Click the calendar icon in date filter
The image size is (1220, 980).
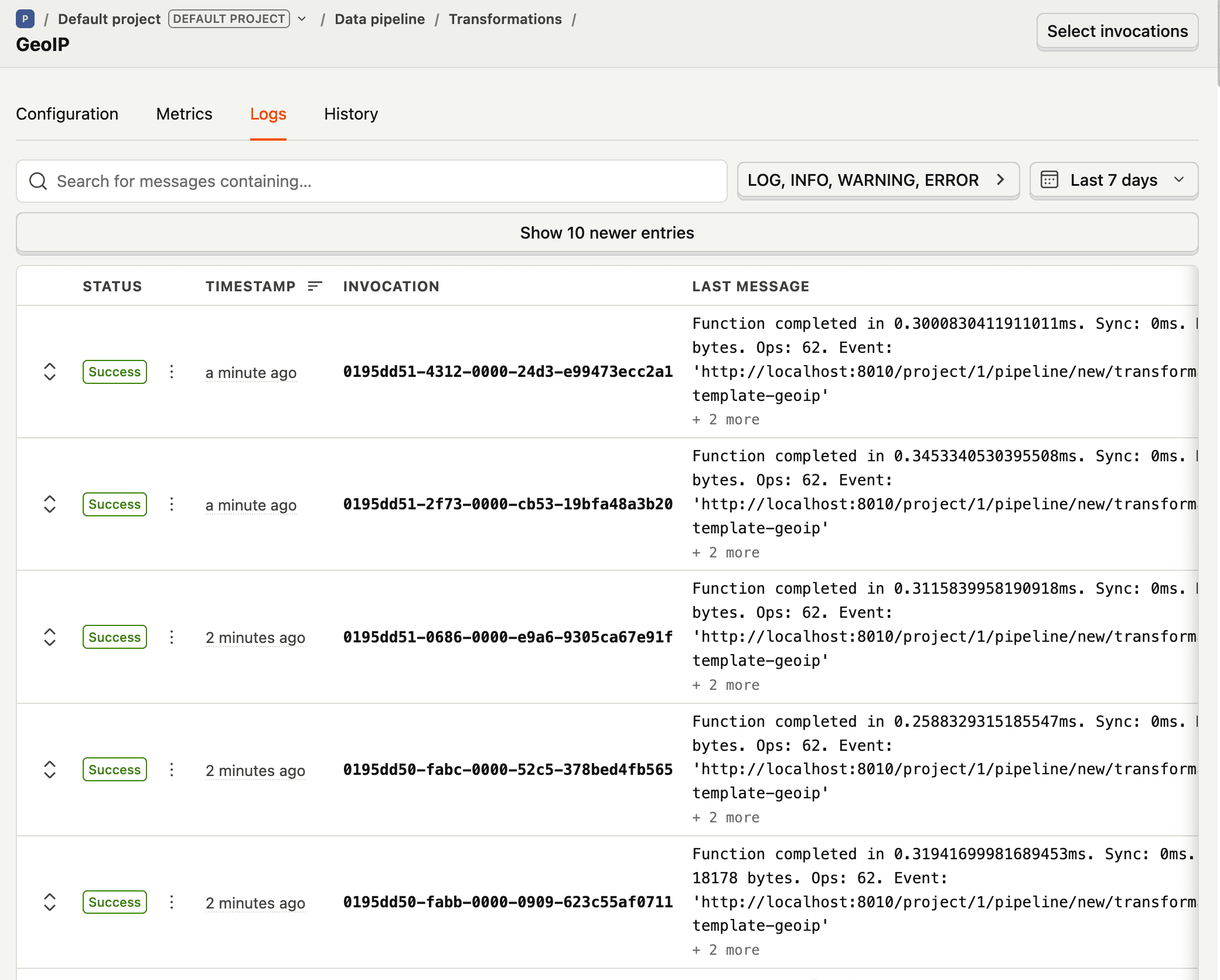click(1049, 179)
